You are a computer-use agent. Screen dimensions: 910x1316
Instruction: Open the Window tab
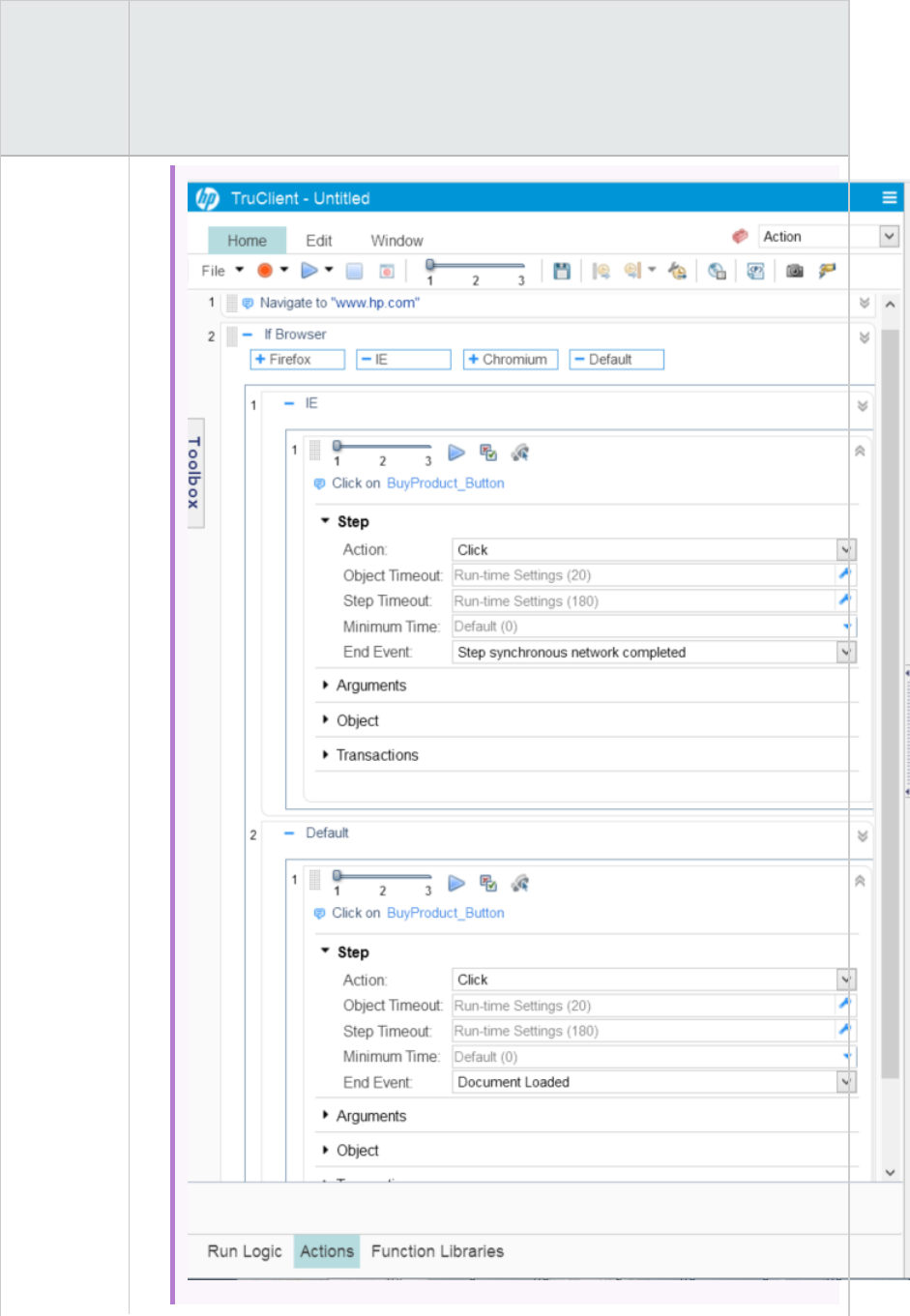[396, 240]
